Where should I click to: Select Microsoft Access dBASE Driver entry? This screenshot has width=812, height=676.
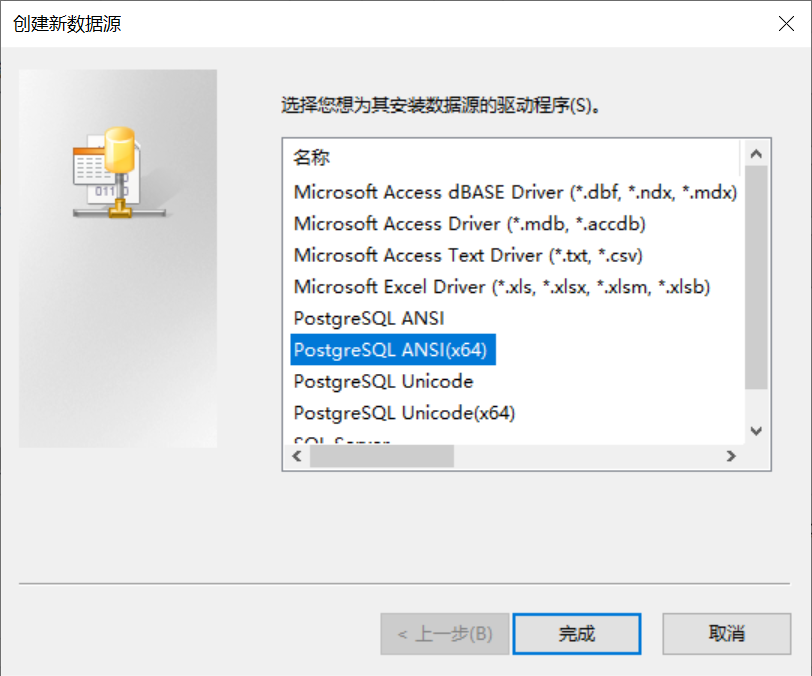click(x=515, y=191)
